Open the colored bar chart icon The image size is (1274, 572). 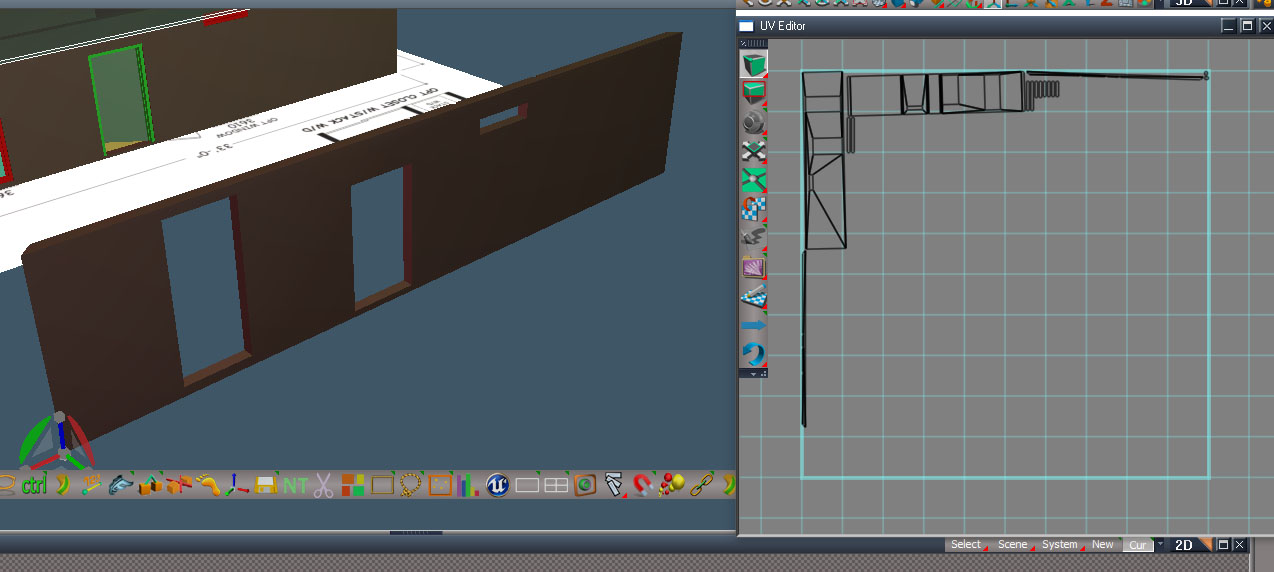point(467,485)
